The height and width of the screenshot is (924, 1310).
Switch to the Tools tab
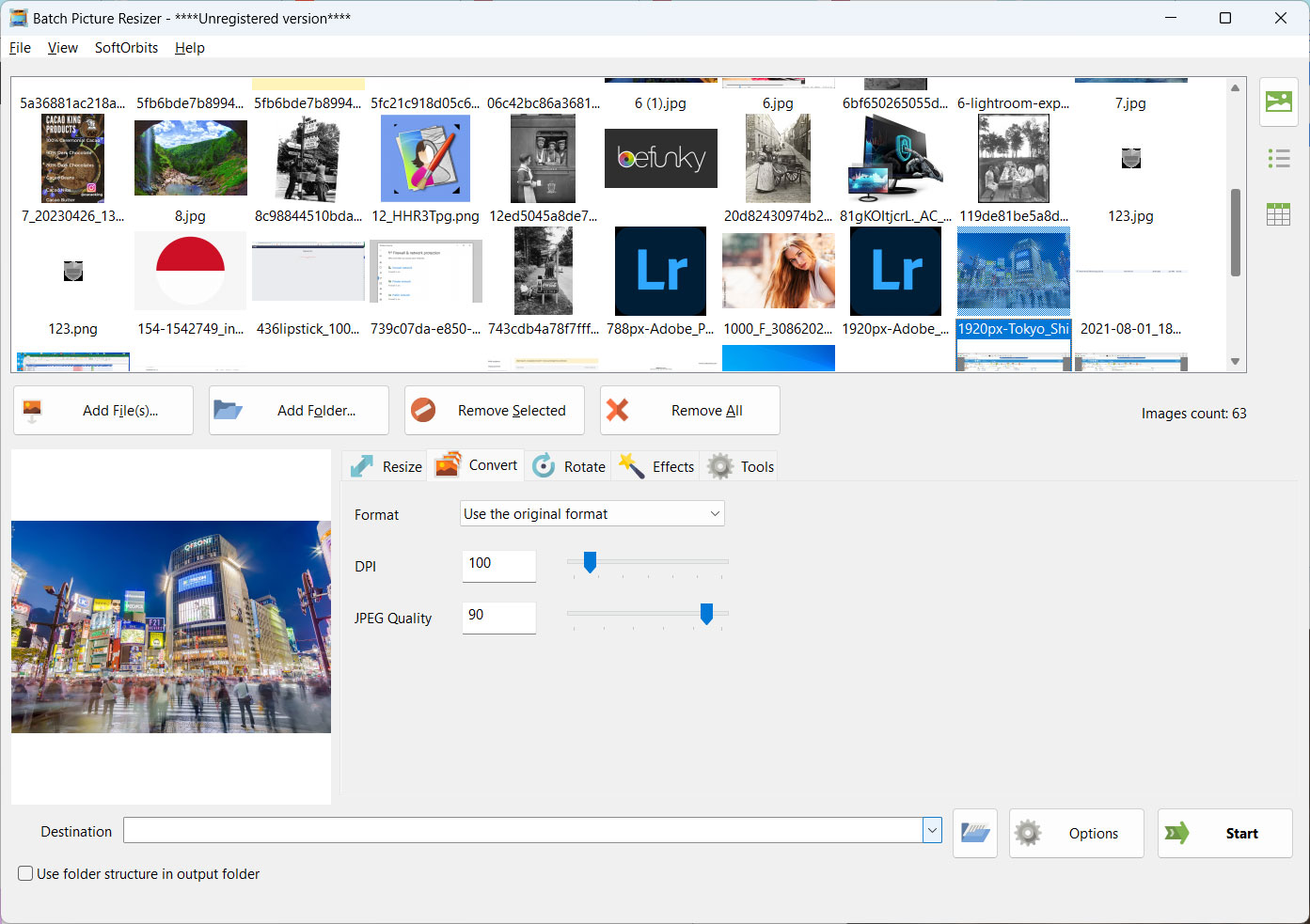(740, 466)
